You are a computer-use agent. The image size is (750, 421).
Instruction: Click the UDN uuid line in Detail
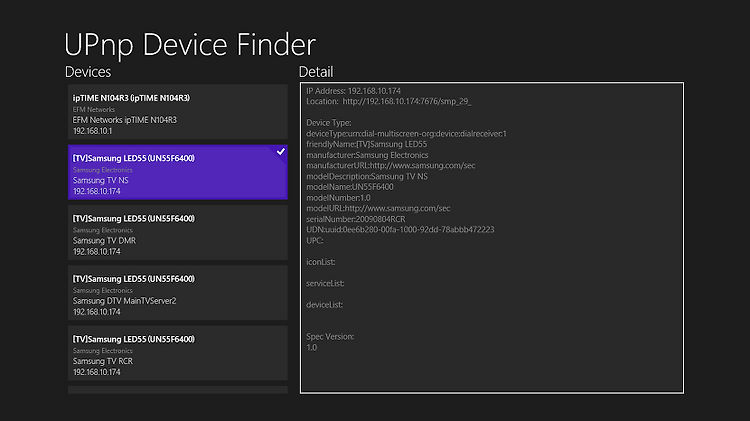(x=400, y=230)
